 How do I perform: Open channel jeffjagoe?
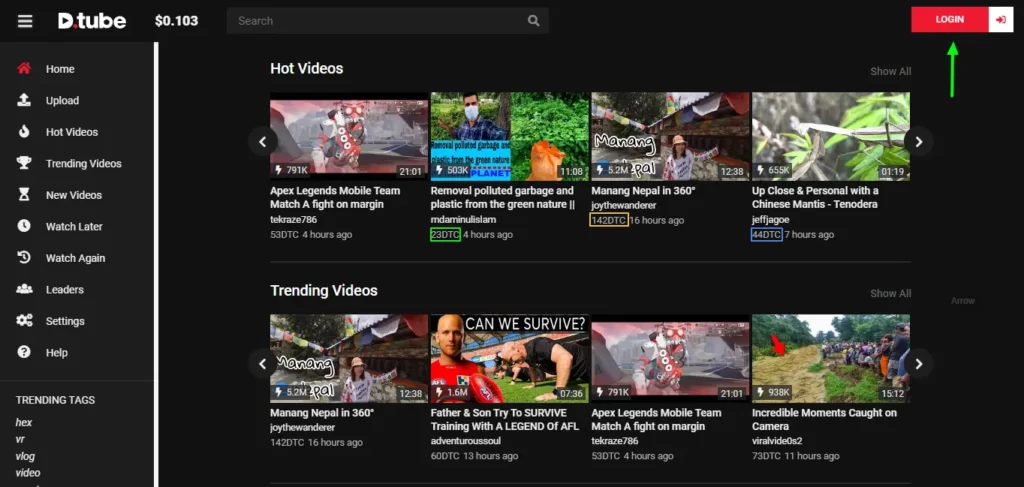click(771, 219)
